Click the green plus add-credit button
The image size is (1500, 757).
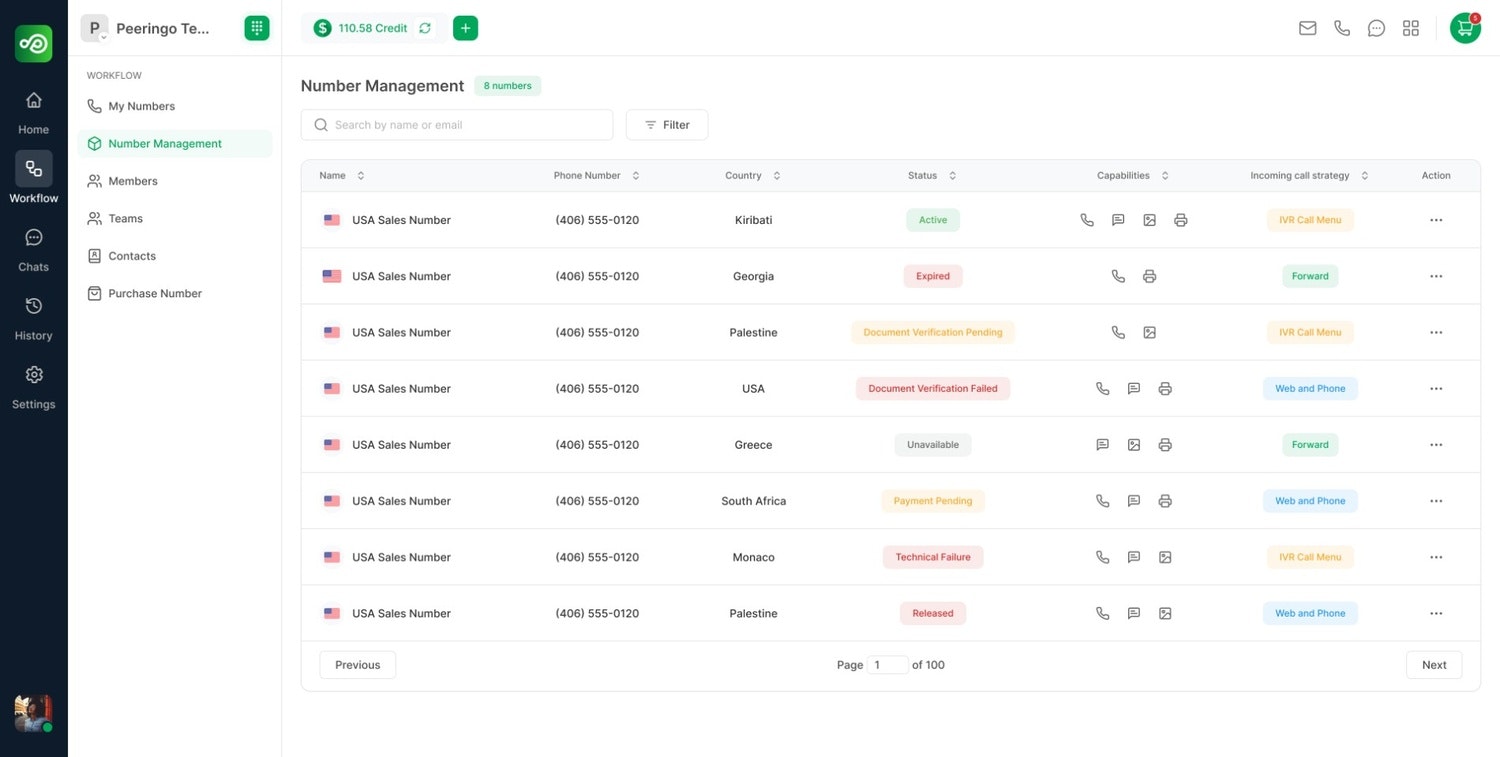click(x=465, y=28)
